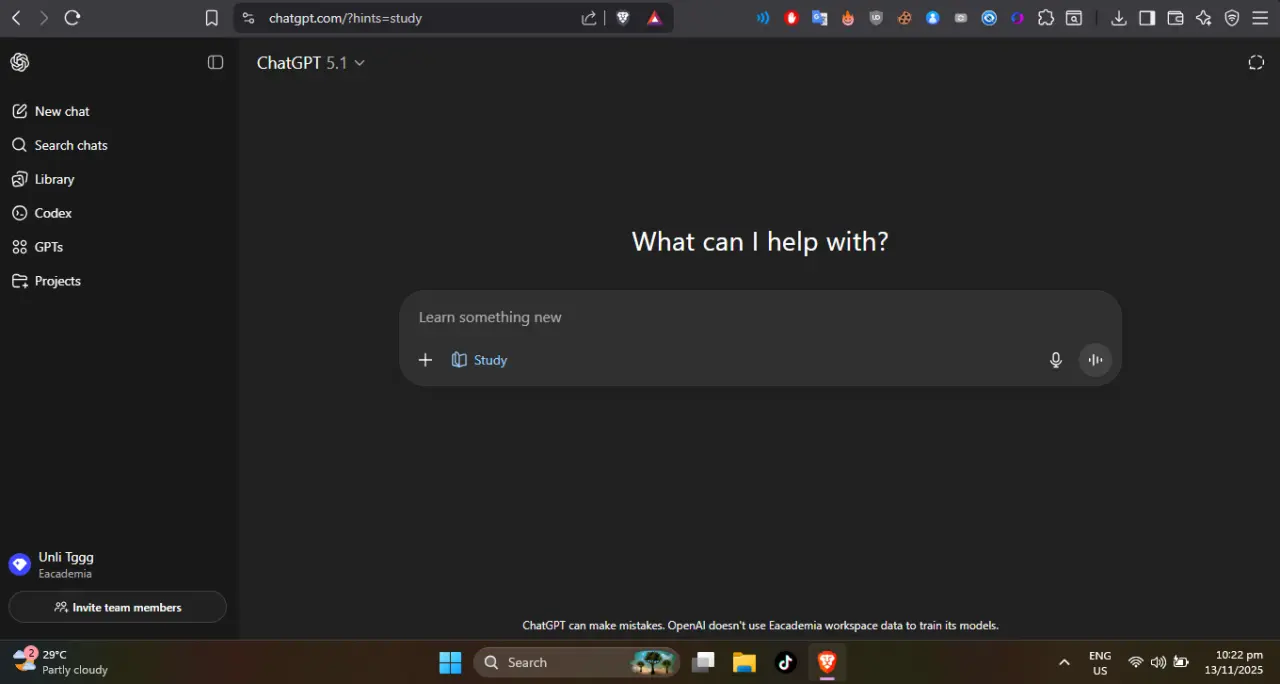Image resolution: width=1280 pixels, height=684 pixels.
Task: Reload the page
Action: point(72,18)
